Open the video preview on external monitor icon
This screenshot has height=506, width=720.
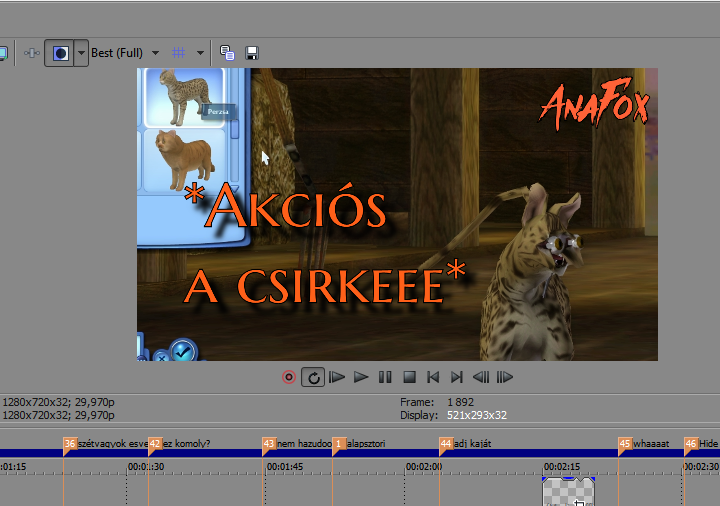pos(3,53)
